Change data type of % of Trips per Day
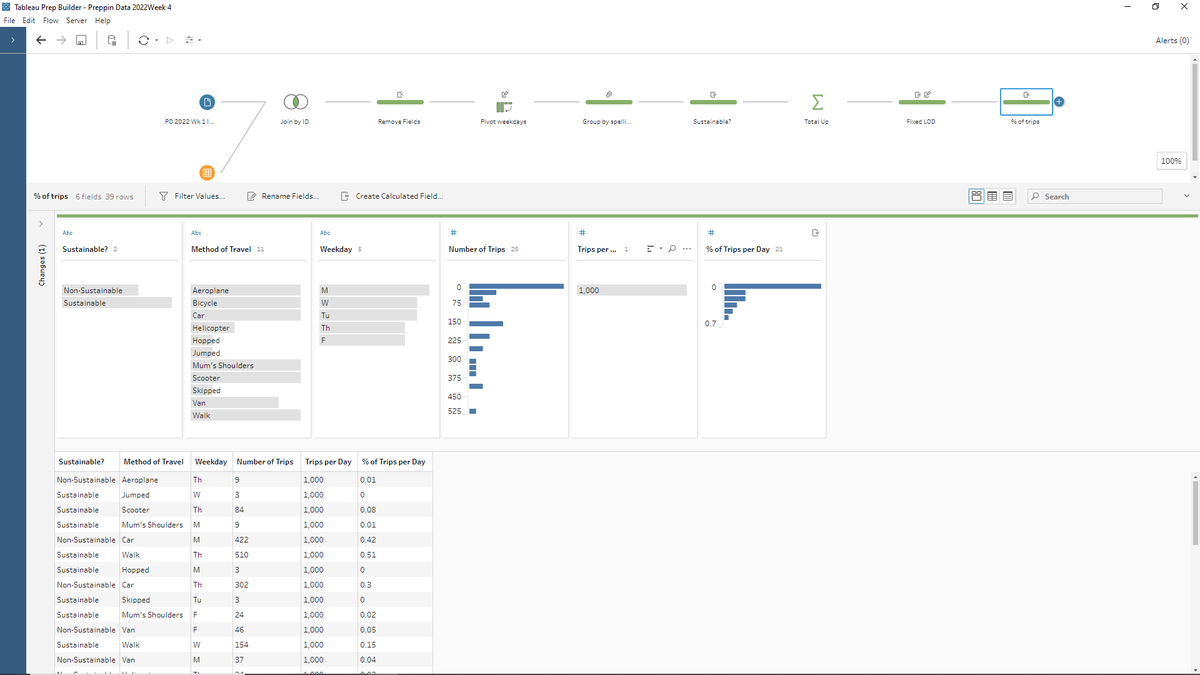This screenshot has width=1200, height=675. [710, 232]
